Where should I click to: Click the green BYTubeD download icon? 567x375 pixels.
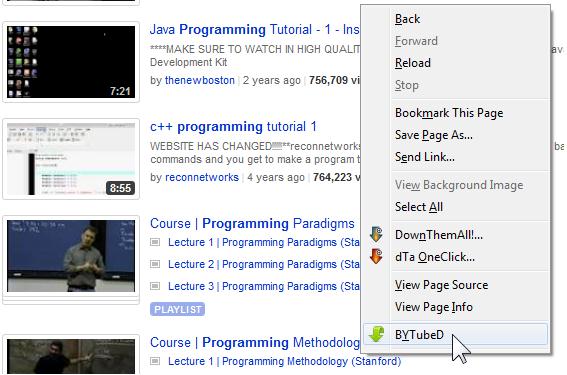[x=376, y=334]
